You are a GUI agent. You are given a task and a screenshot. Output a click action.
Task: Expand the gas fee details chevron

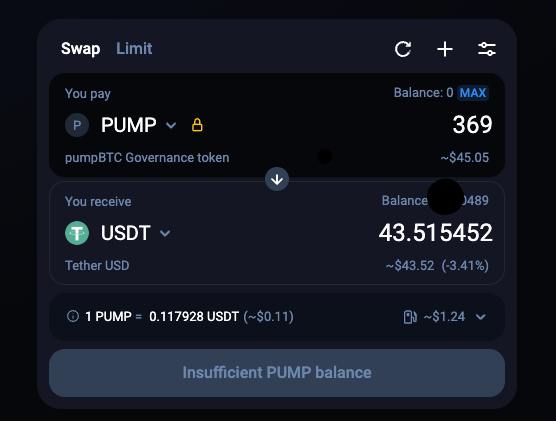480,316
